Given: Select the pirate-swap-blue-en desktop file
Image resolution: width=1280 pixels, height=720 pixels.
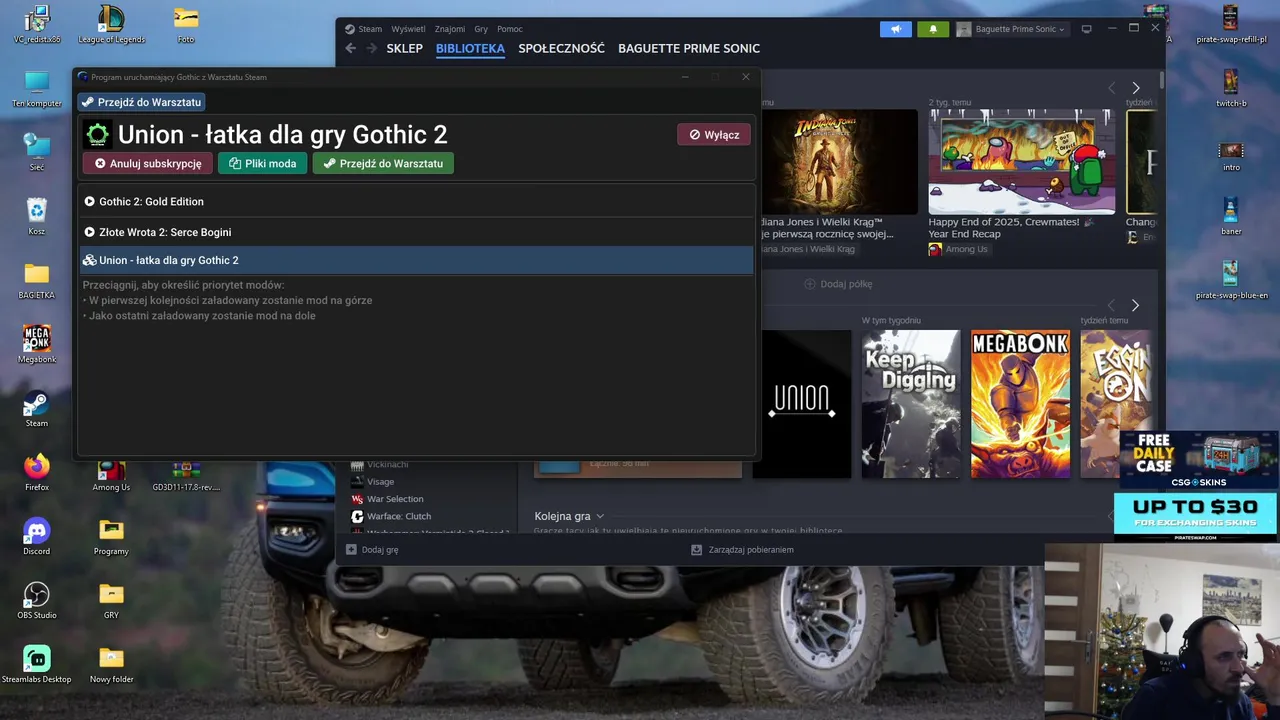Looking at the screenshot, I should click(1231, 280).
